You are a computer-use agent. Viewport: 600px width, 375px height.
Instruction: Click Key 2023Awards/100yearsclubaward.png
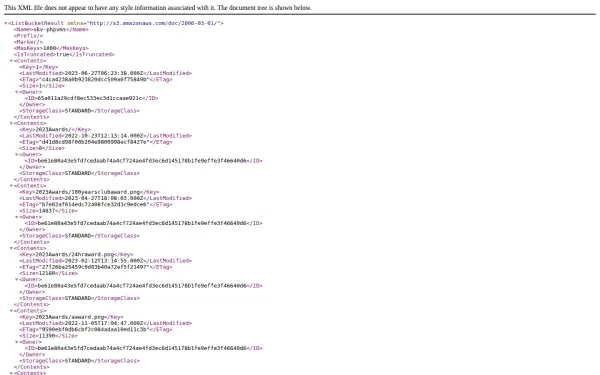[88, 192]
